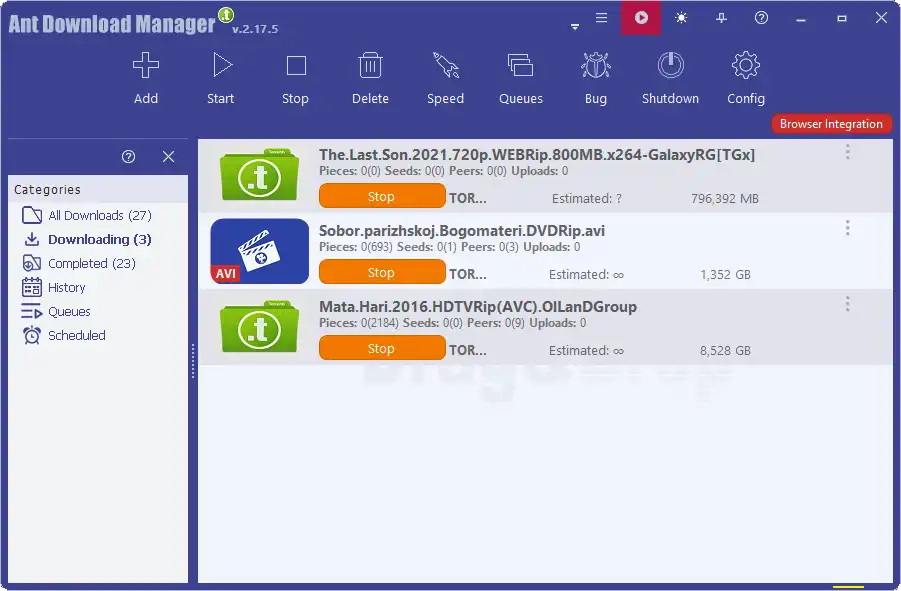Start the selected download
Viewport: 901px width, 591px height.
pyautogui.click(x=221, y=65)
